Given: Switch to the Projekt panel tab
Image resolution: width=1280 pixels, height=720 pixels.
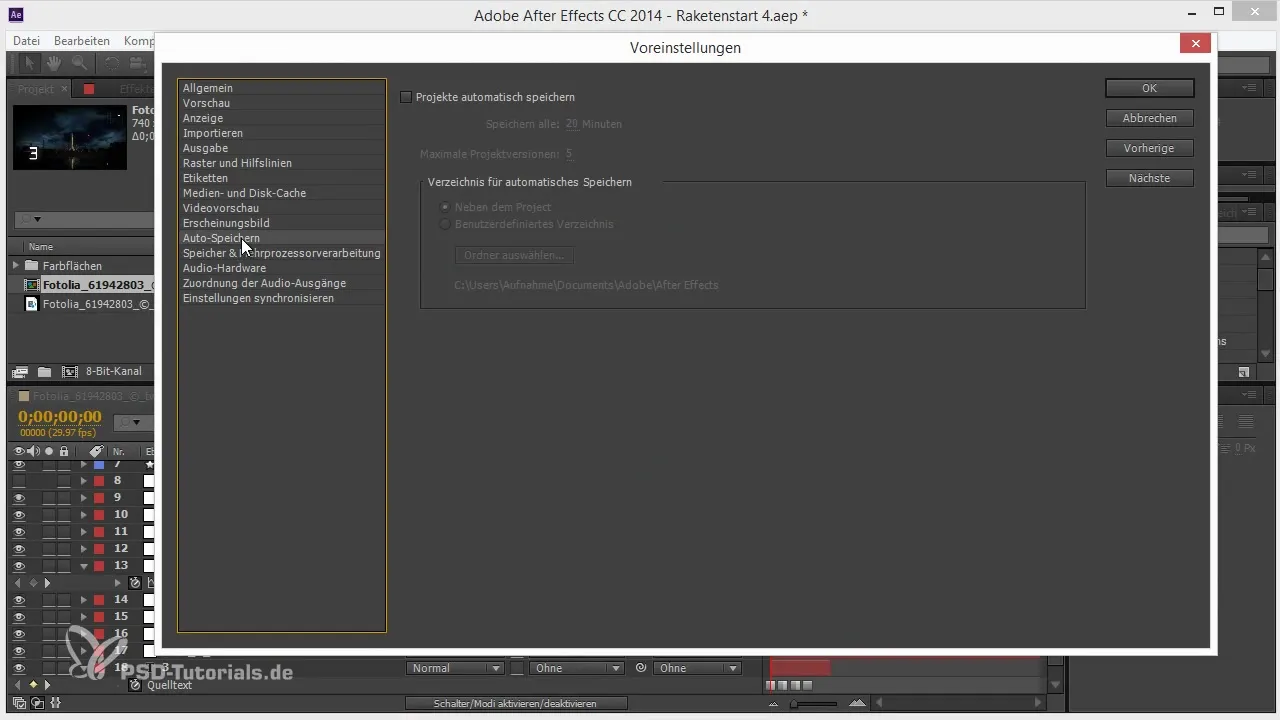Looking at the screenshot, I should click(x=36, y=89).
